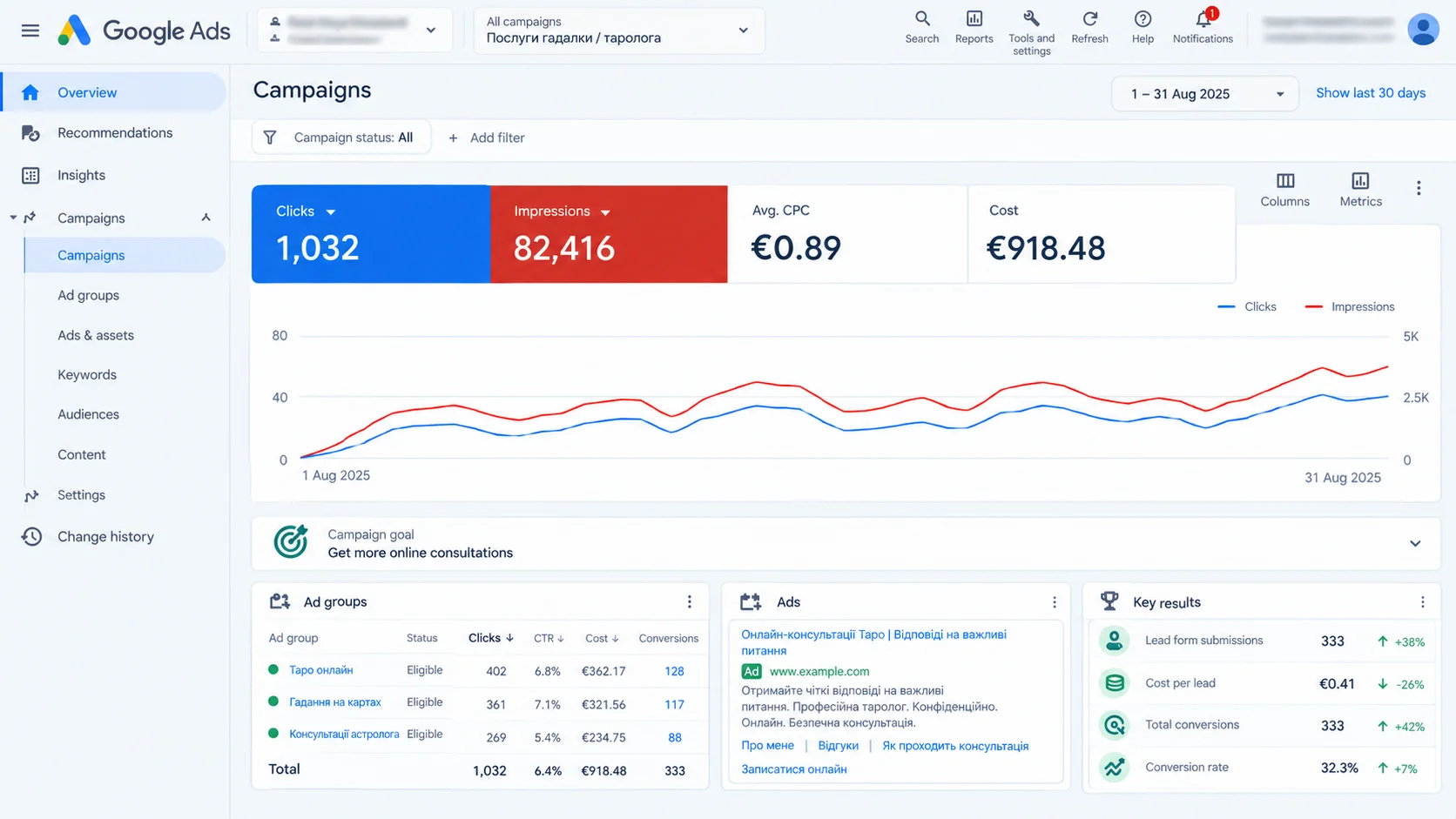Click Add filter button
Screen dimensions: 1456x819
(486, 138)
